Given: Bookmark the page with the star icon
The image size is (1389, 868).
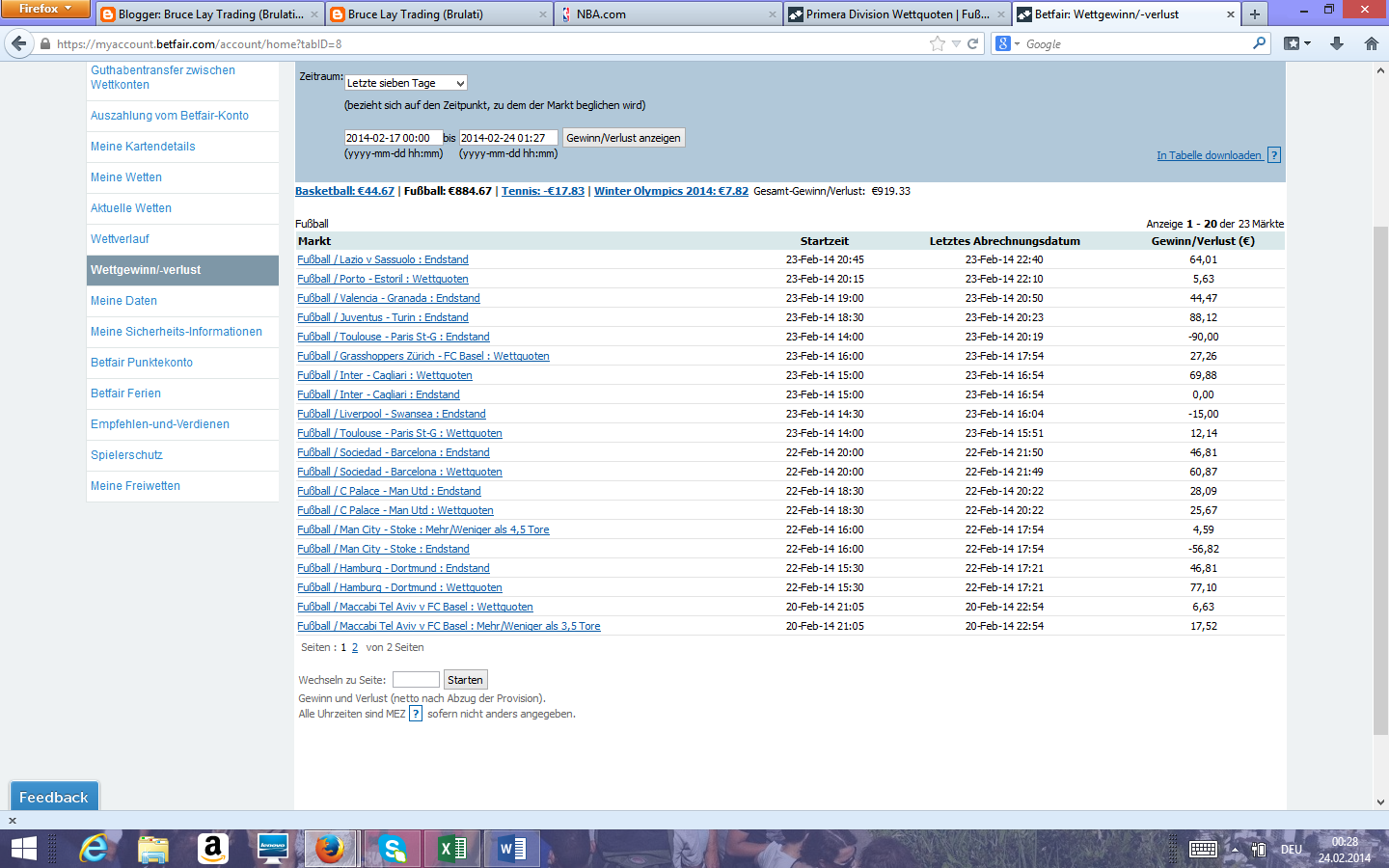Looking at the screenshot, I should coord(937,43).
